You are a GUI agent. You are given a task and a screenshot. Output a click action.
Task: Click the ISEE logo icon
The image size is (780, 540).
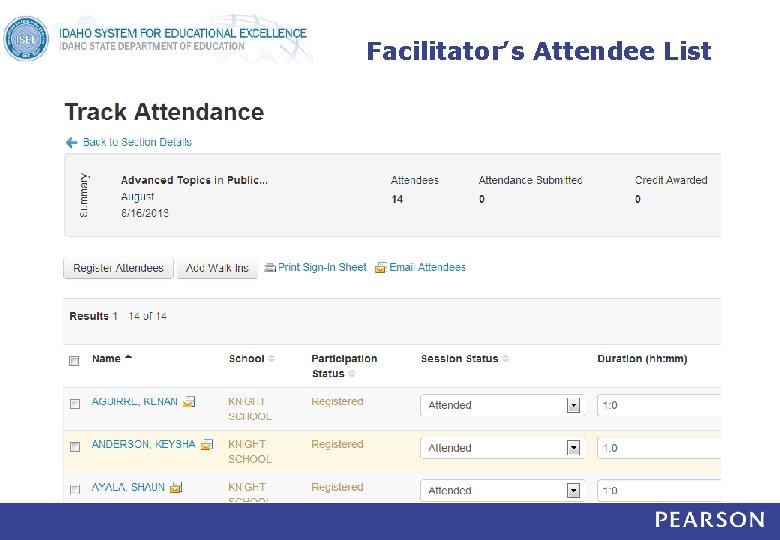pyautogui.click(x=26, y=39)
